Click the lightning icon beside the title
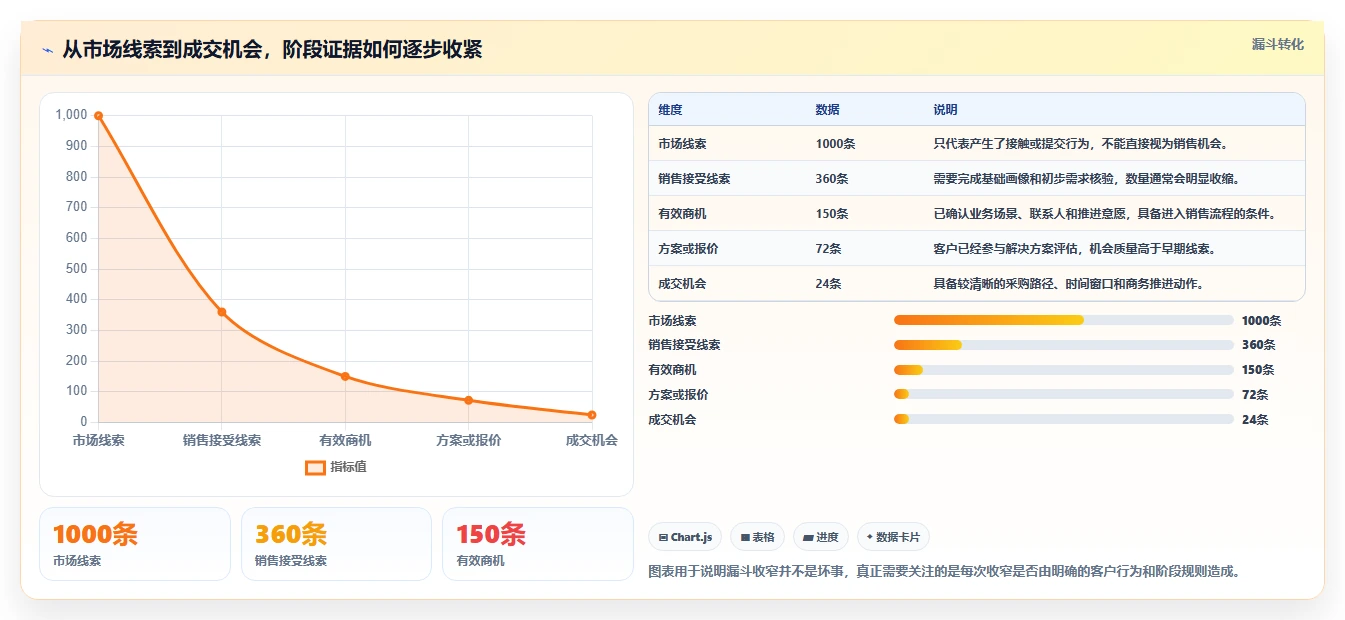1345x620 pixels. pyautogui.click(x=48, y=50)
